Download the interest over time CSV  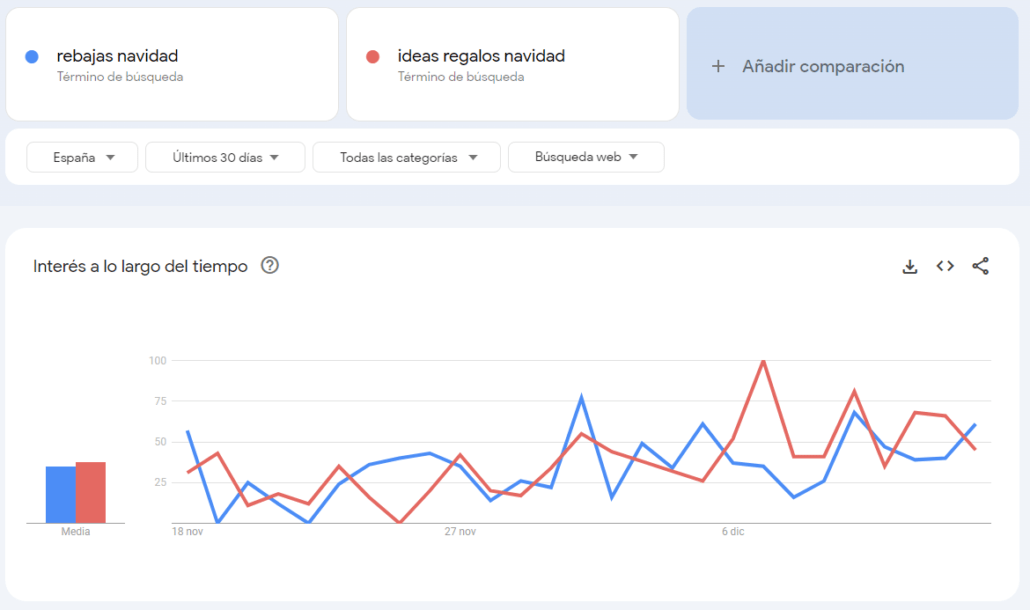point(910,266)
